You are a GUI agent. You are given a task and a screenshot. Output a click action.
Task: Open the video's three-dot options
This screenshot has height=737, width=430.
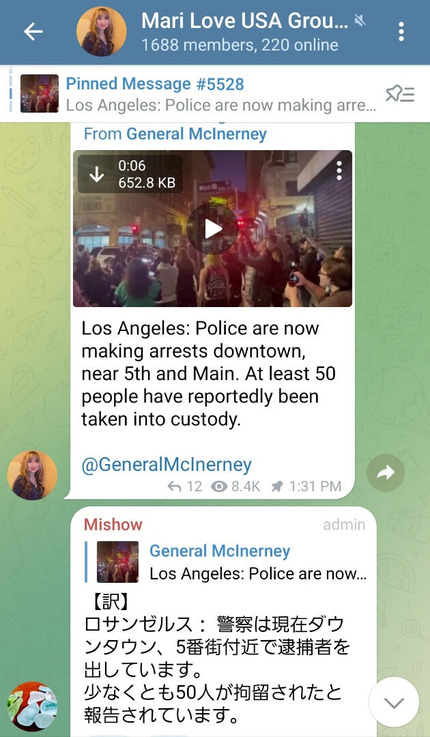point(339,171)
